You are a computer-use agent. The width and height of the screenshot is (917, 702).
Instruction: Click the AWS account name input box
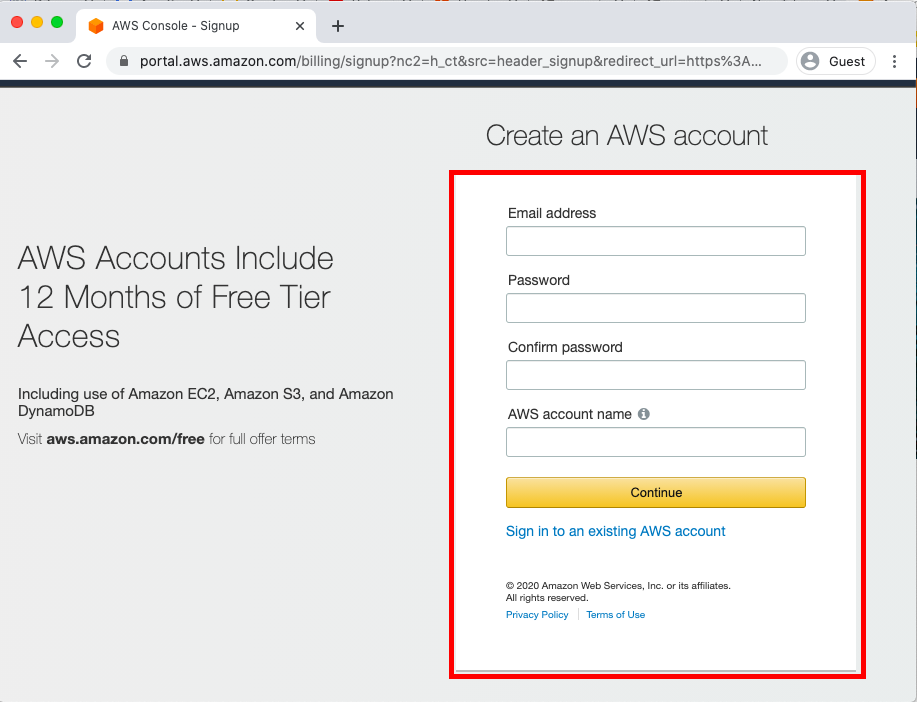tap(655, 442)
